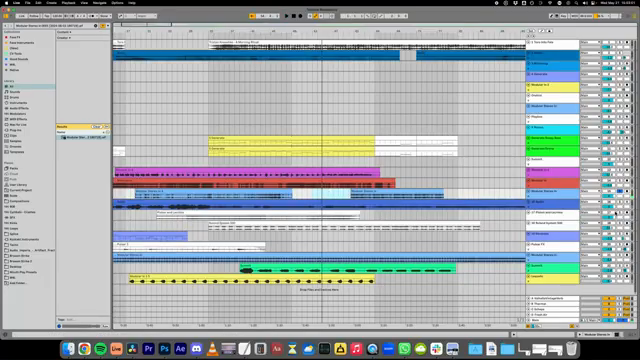Arm the 4 Generate track
Viewport: 640px width, 360px height.
627,74
